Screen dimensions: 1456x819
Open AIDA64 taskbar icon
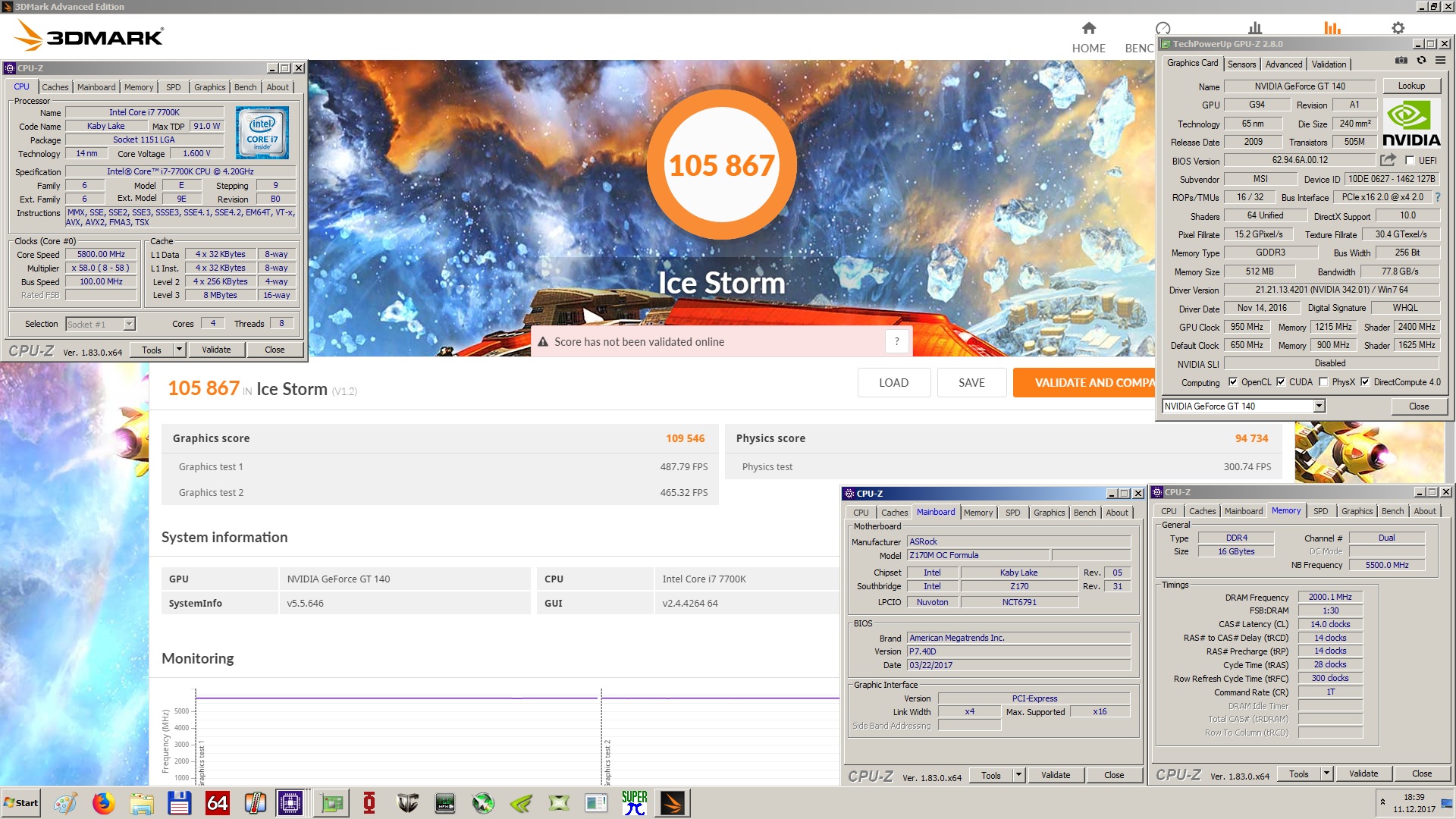coord(217,803)
